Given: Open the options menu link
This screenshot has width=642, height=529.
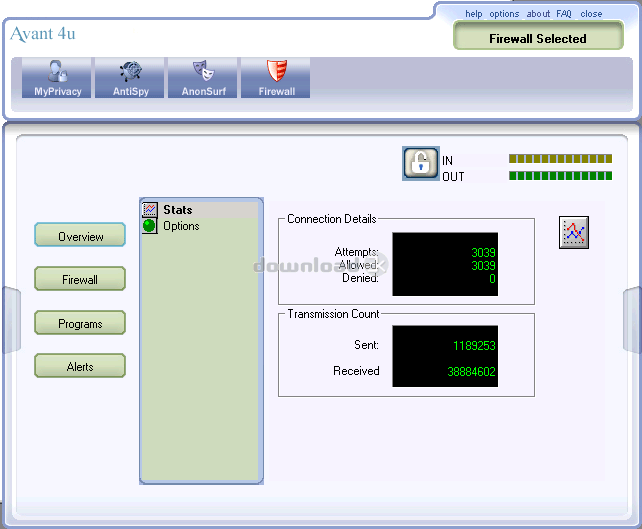Looking at the screenshot, I should [x=504, y=14].
